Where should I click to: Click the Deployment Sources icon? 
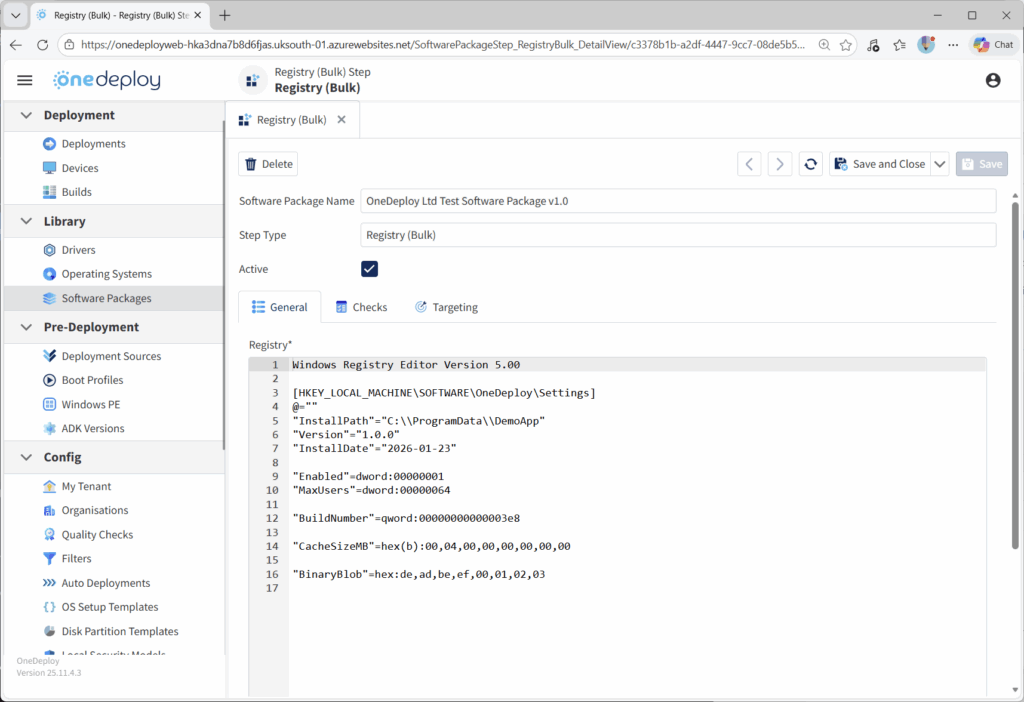tap(50, 356)
